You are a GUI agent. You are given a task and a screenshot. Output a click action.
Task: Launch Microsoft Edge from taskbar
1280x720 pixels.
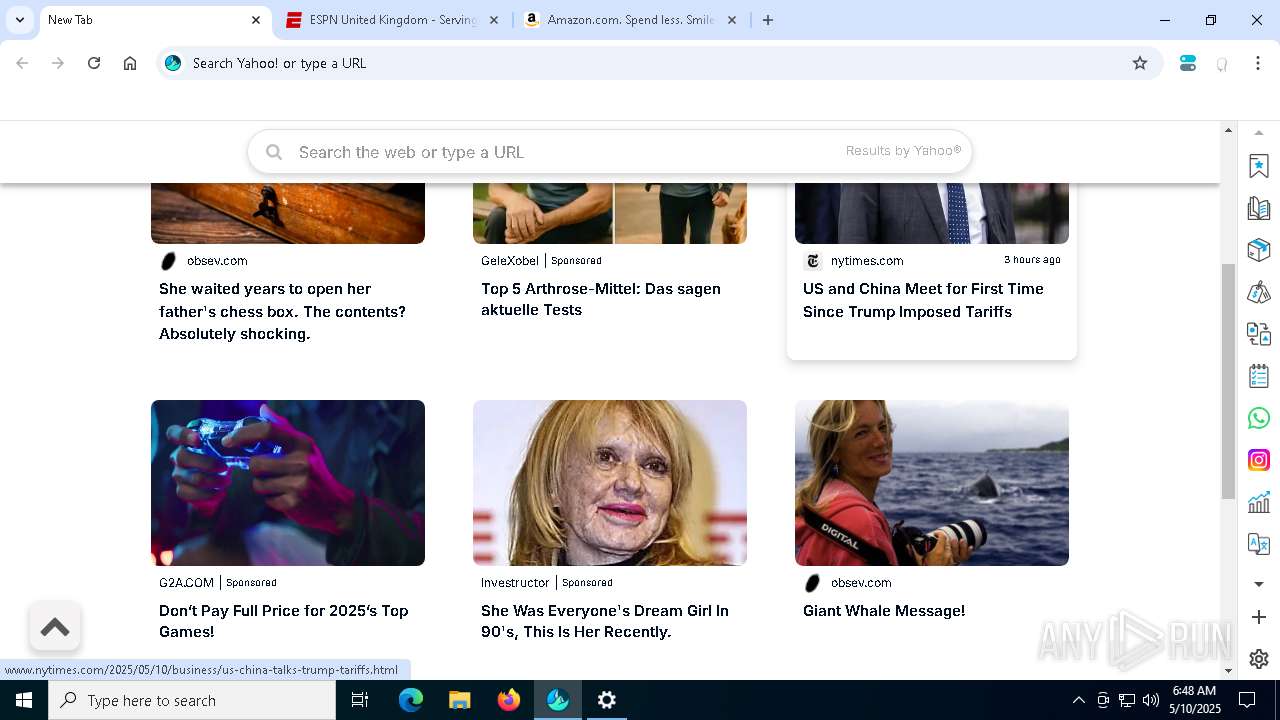pyautogui.click(x=411, y=700)
